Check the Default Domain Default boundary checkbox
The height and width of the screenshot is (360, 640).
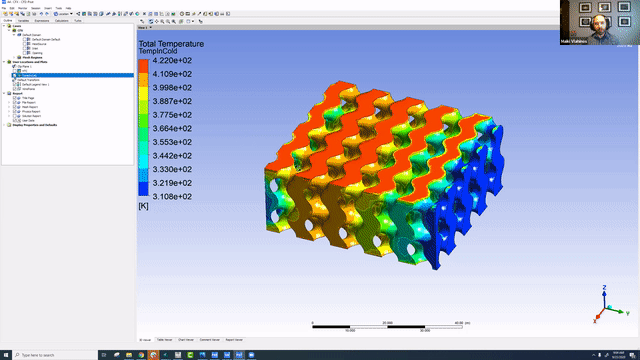coord(24,39)
